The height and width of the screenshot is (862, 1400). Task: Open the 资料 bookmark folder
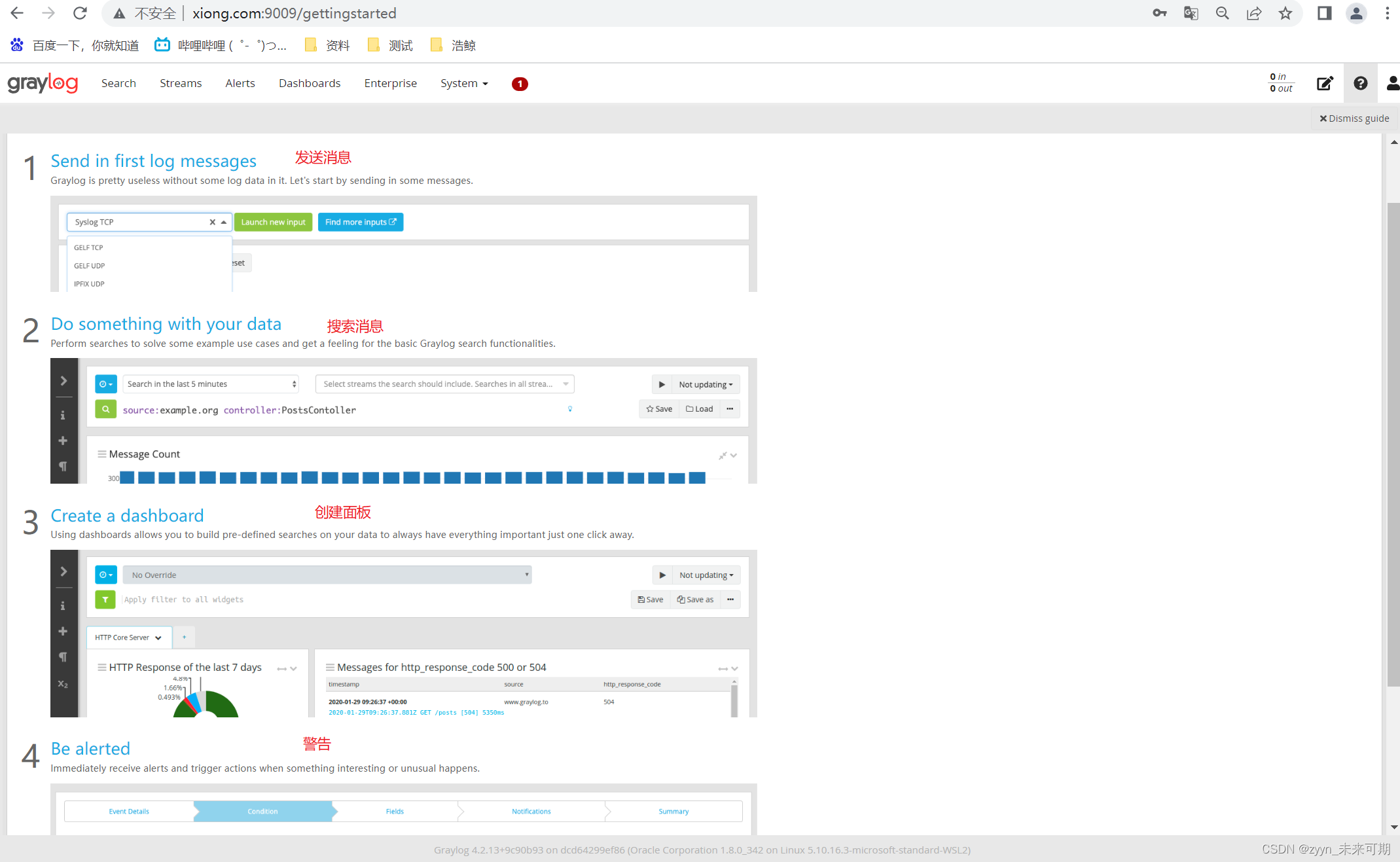pyautogui.click(x=327, y=45)
